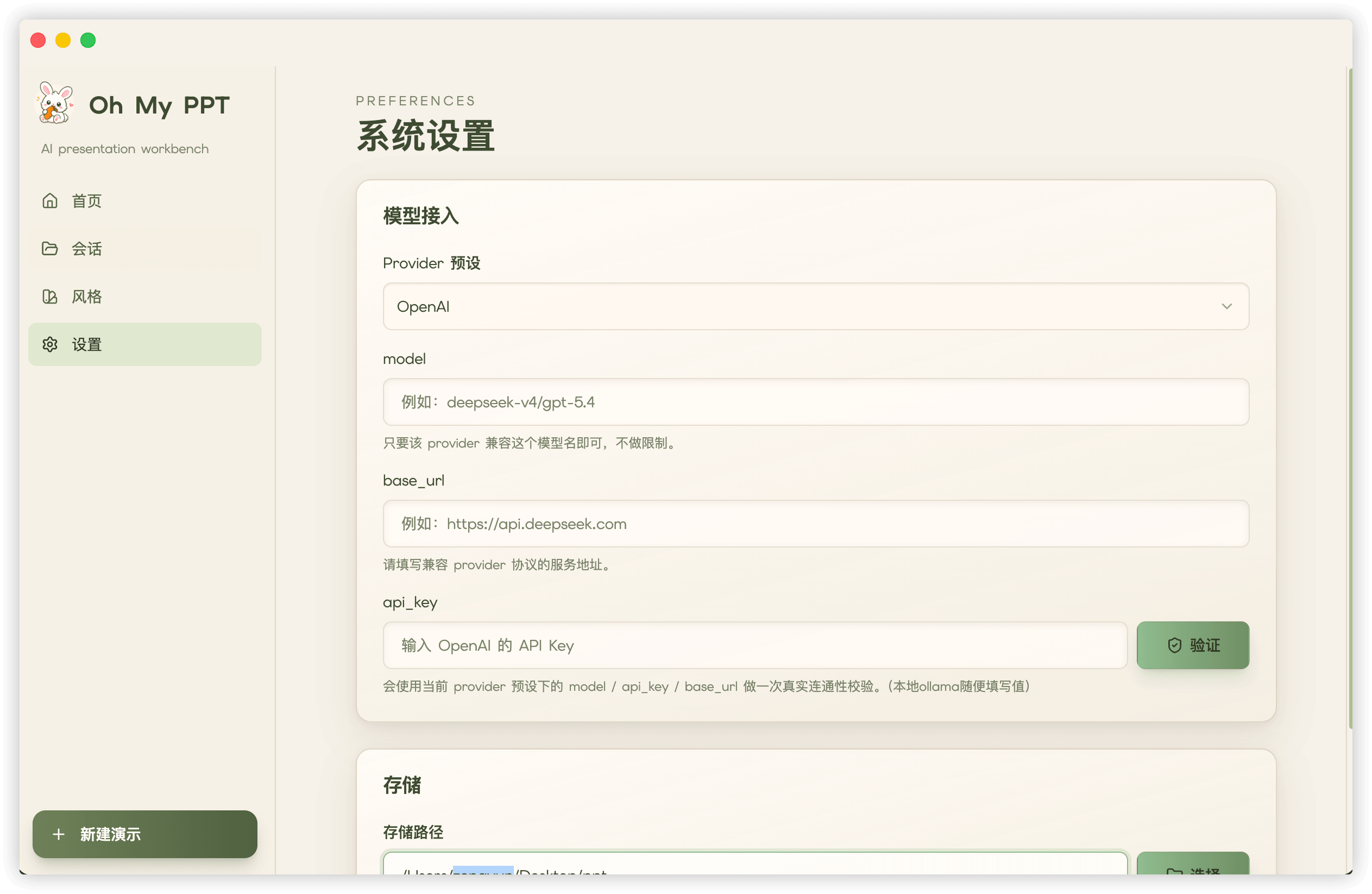Click the gear icon beside 设置

point(50,344)
